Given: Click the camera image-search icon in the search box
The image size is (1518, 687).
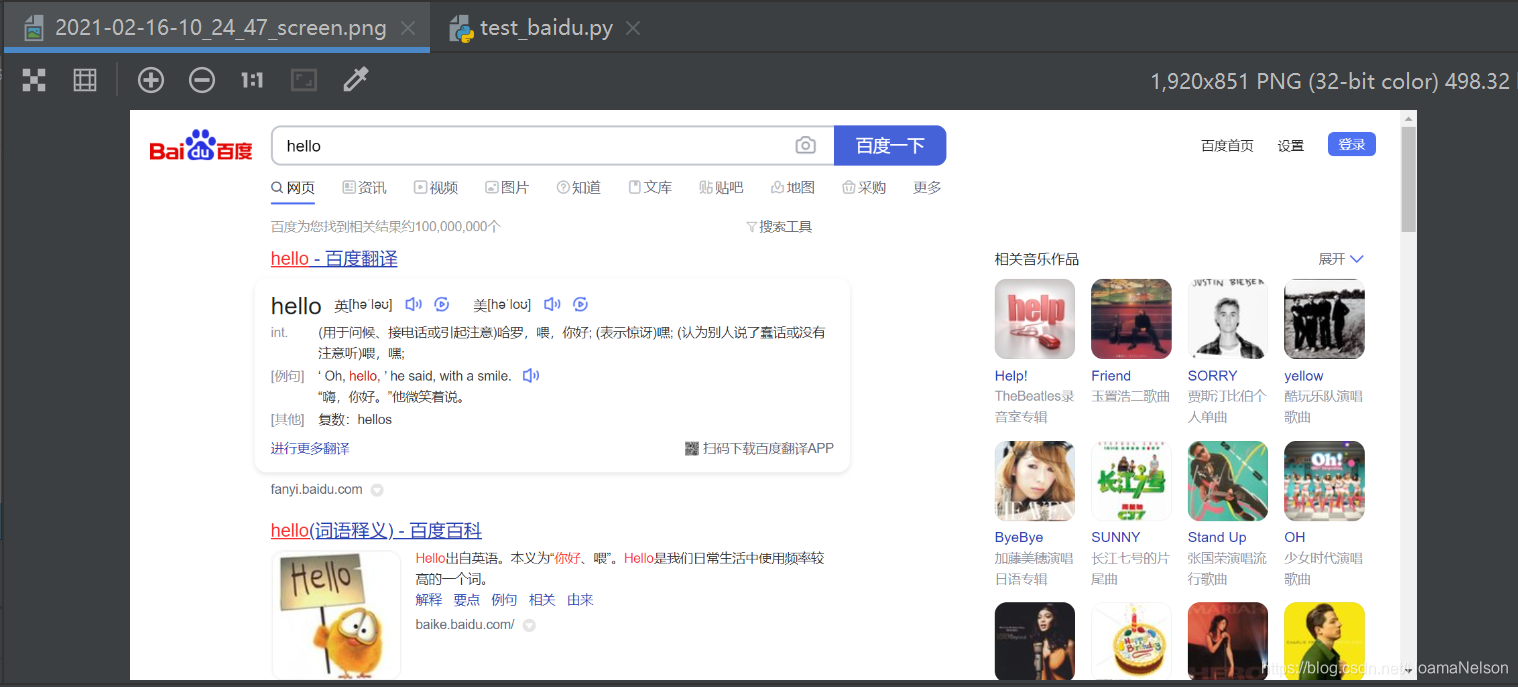Looking at the screenshot, I should click(806, 145).
